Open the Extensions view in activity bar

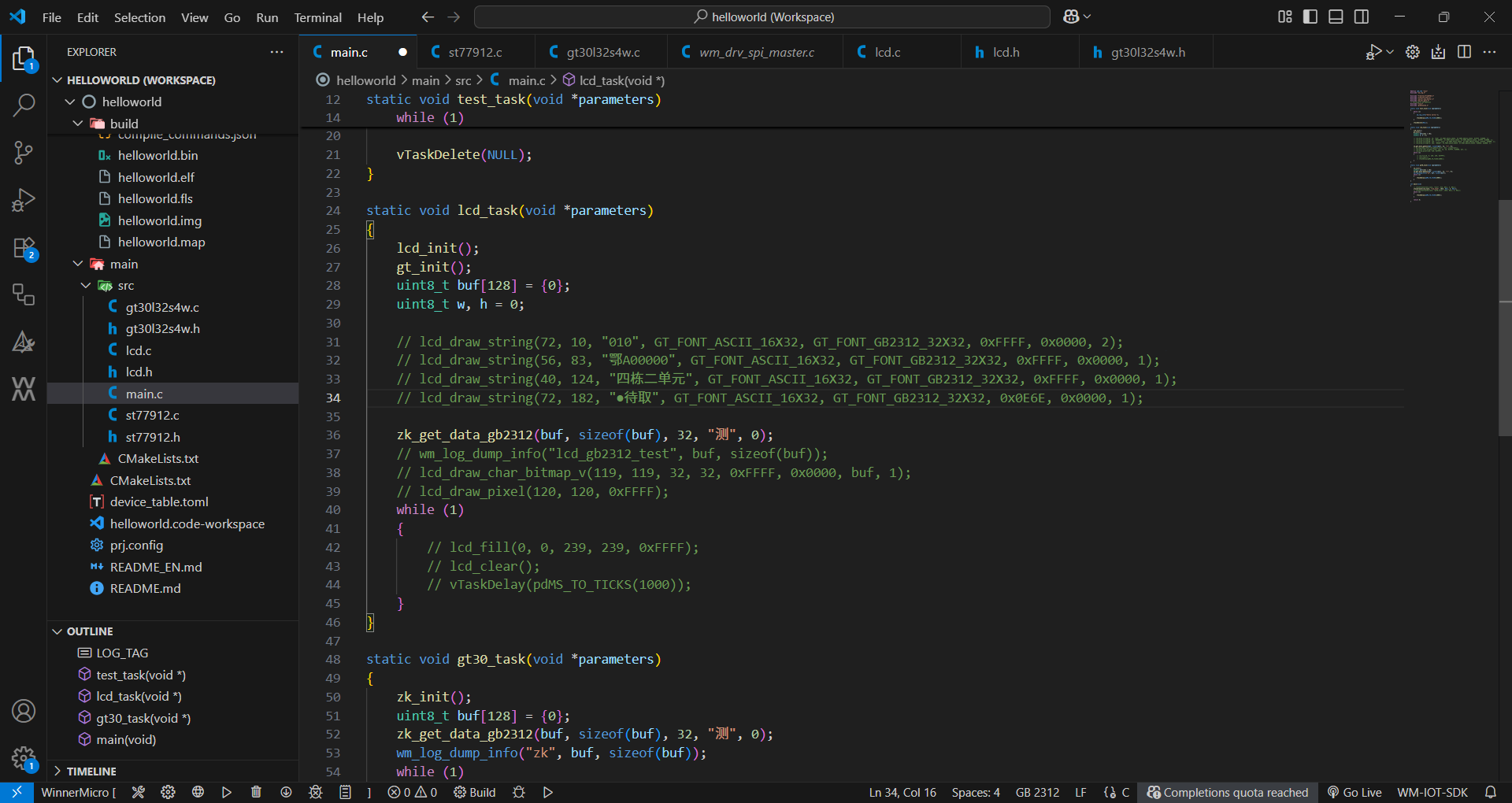(24, 248)
